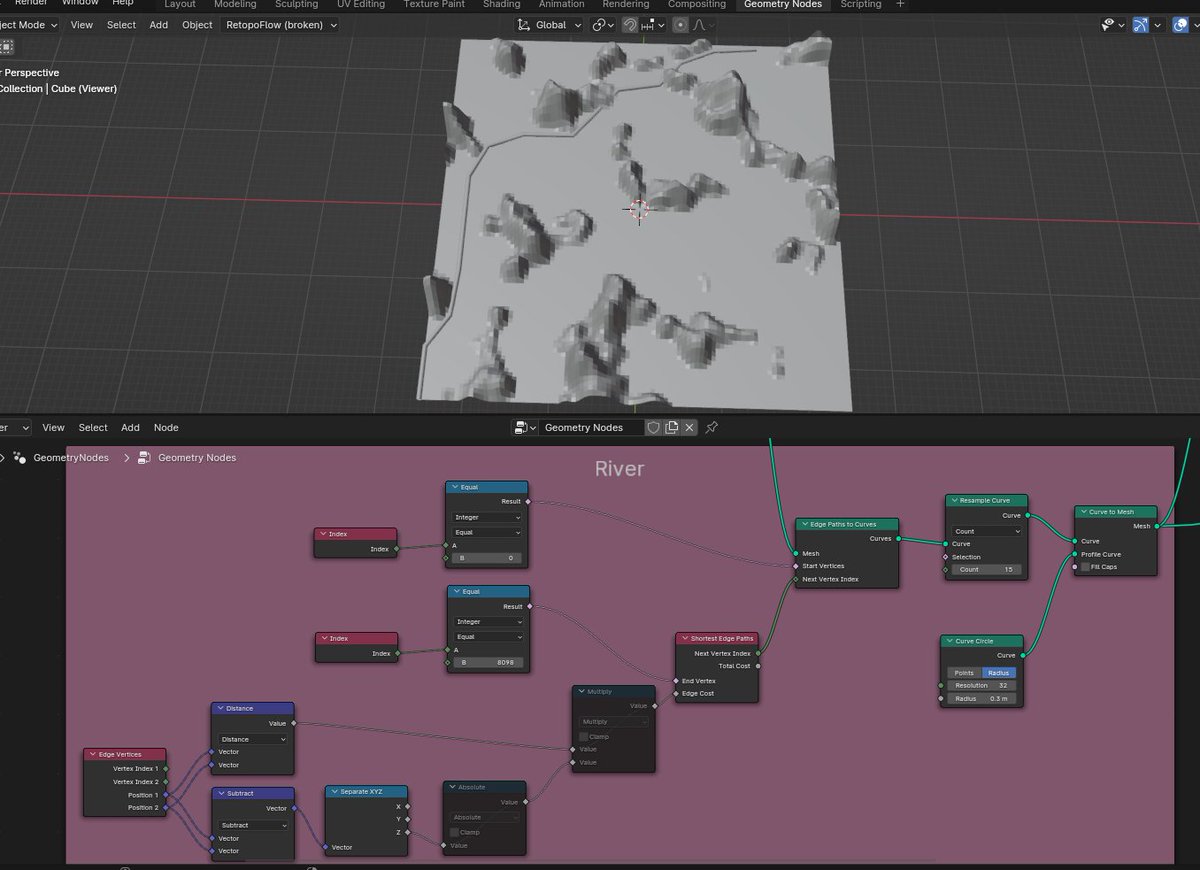This screenshot has height=870, width=1200.
Task: Click the Geometry Nodes tree breadcrumb icon
Action: 144,458
